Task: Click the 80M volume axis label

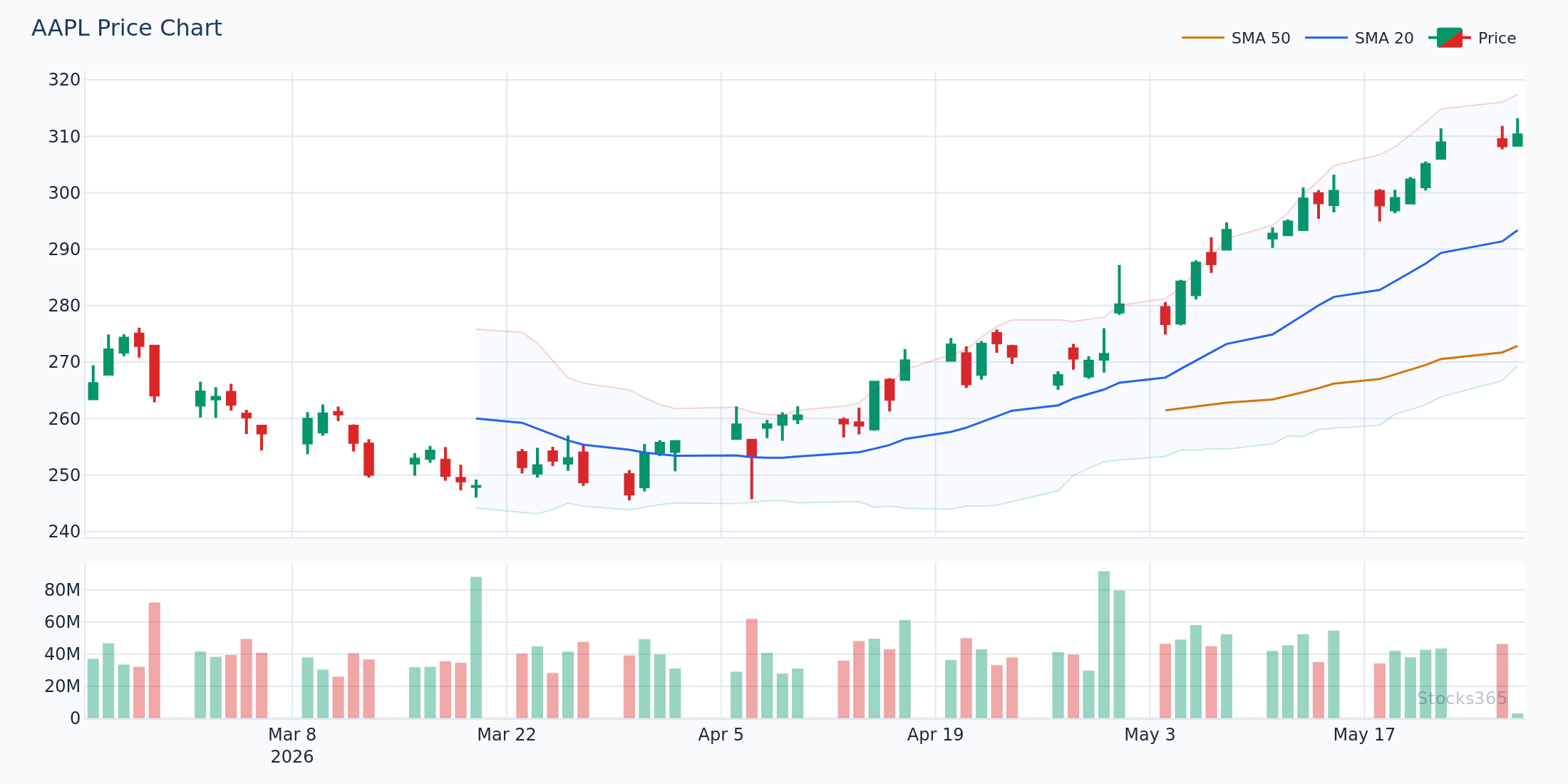Action: coord(63,590)
